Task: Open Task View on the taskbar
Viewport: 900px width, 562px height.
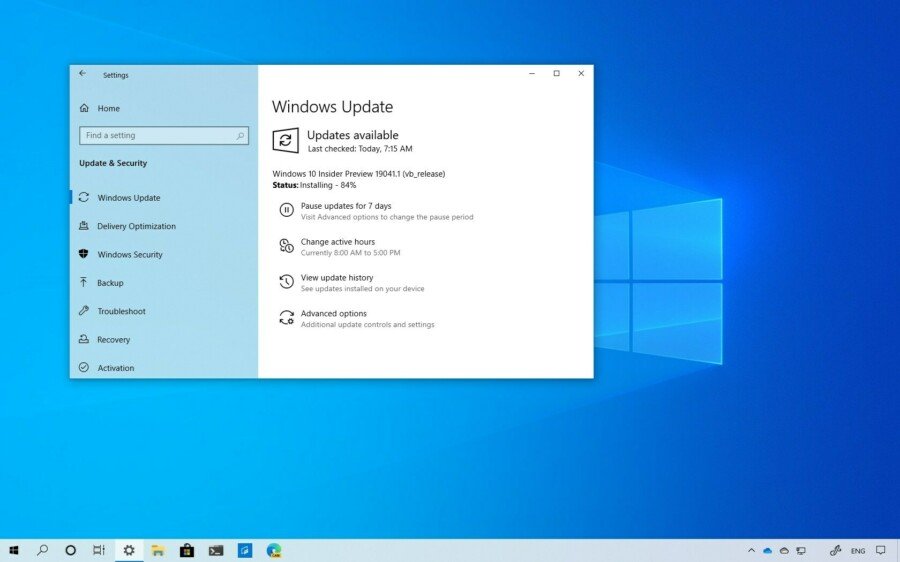Action: [99, 551]
